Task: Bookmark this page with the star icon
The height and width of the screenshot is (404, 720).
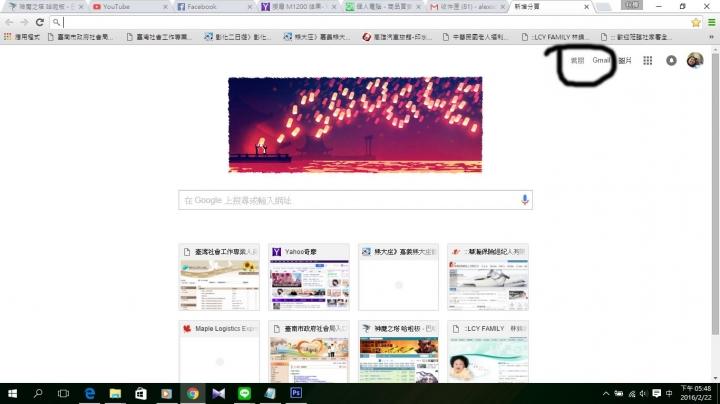Action: [696, 22]
